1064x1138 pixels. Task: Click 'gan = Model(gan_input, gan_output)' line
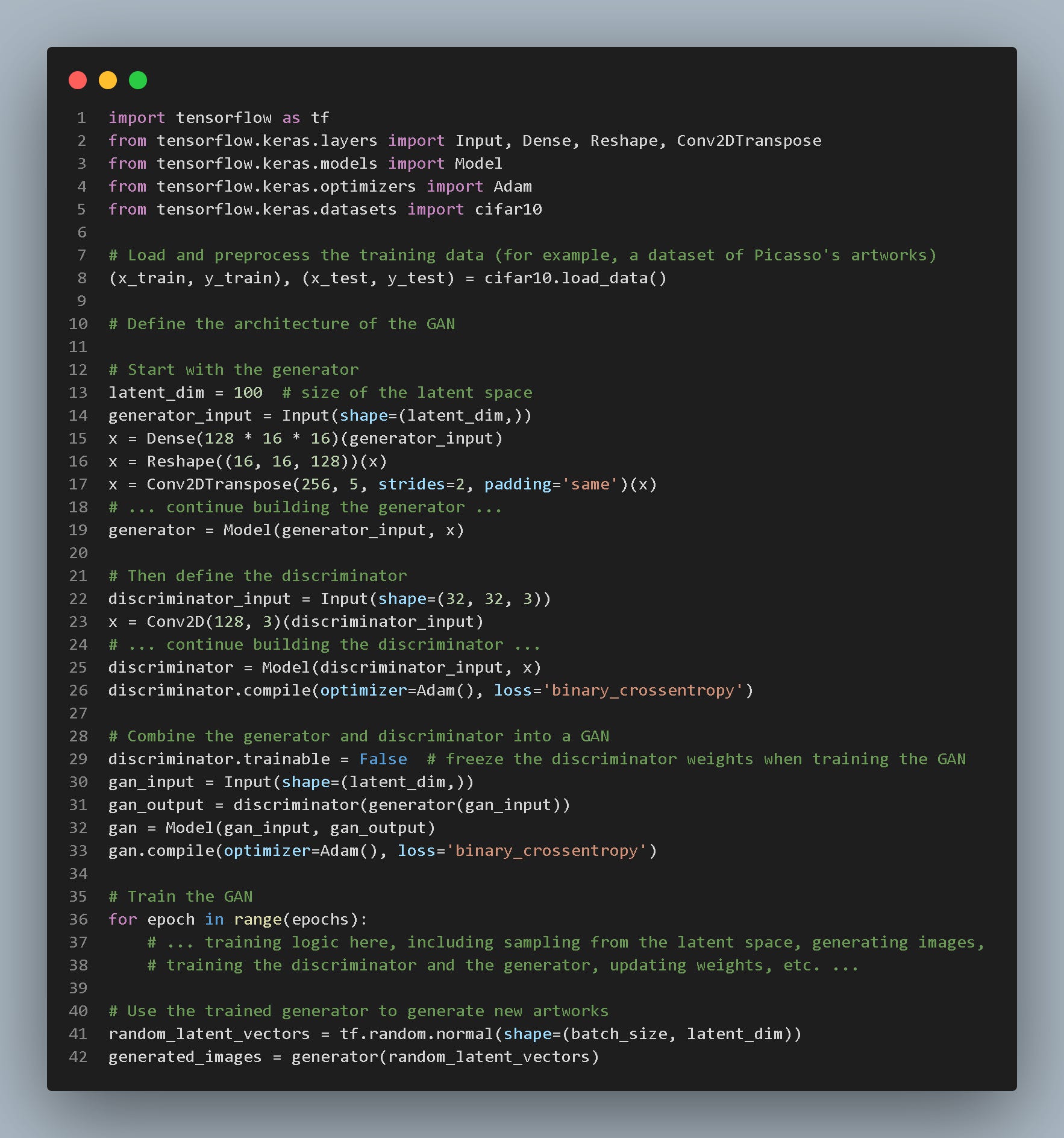[272, 828]
